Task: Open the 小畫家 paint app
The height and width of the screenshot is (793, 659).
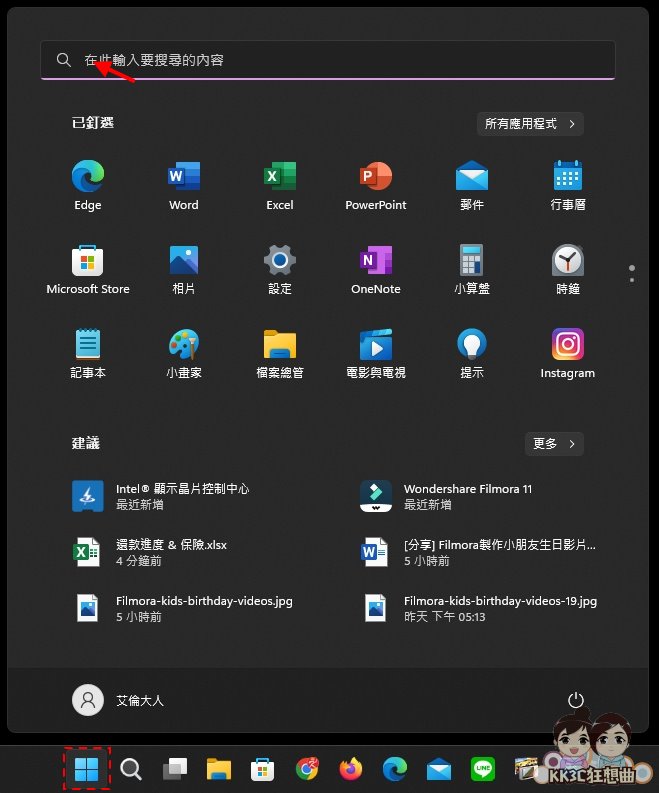Action: tap(184, 353)
